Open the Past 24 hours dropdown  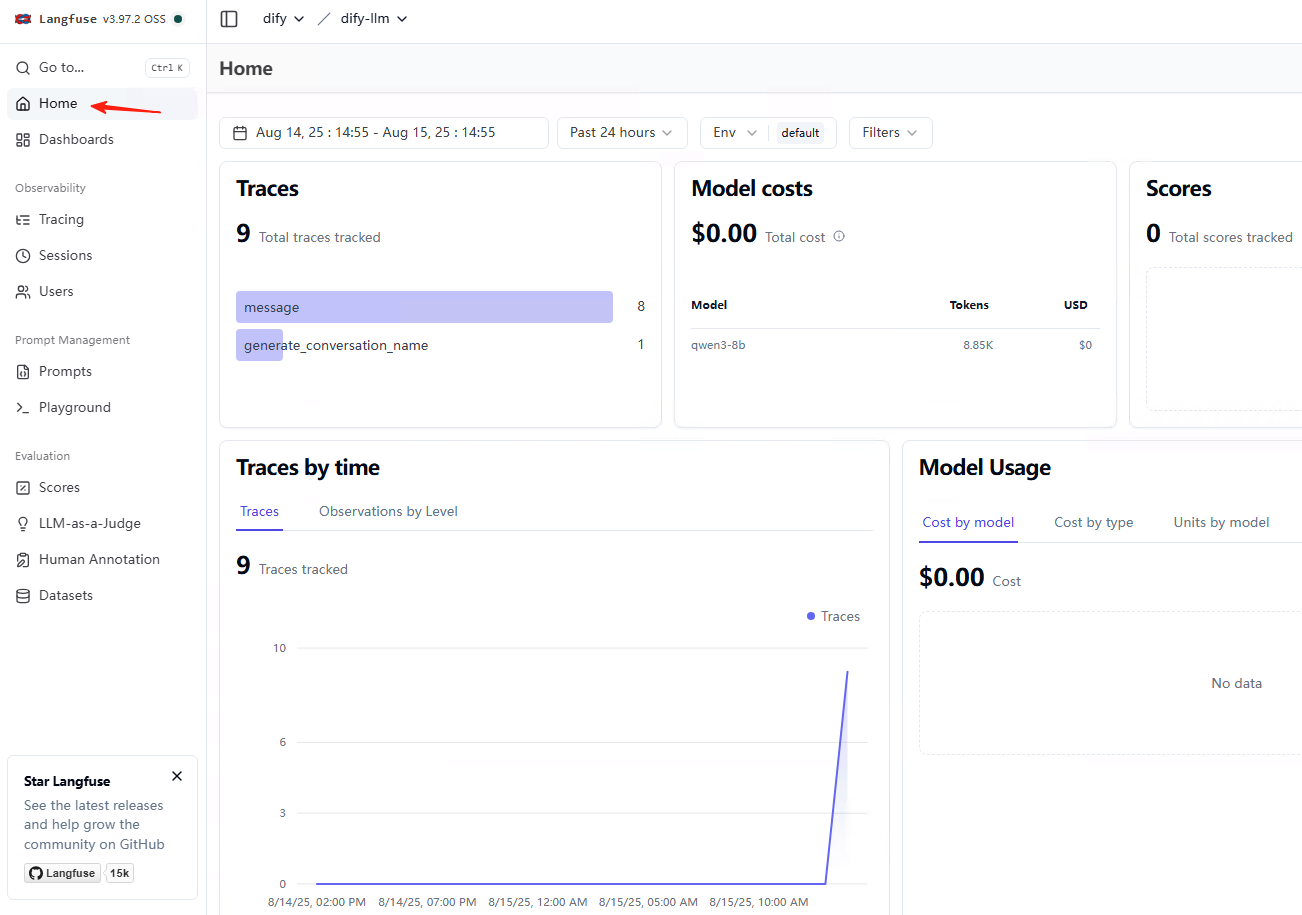(x=621, y=133)
